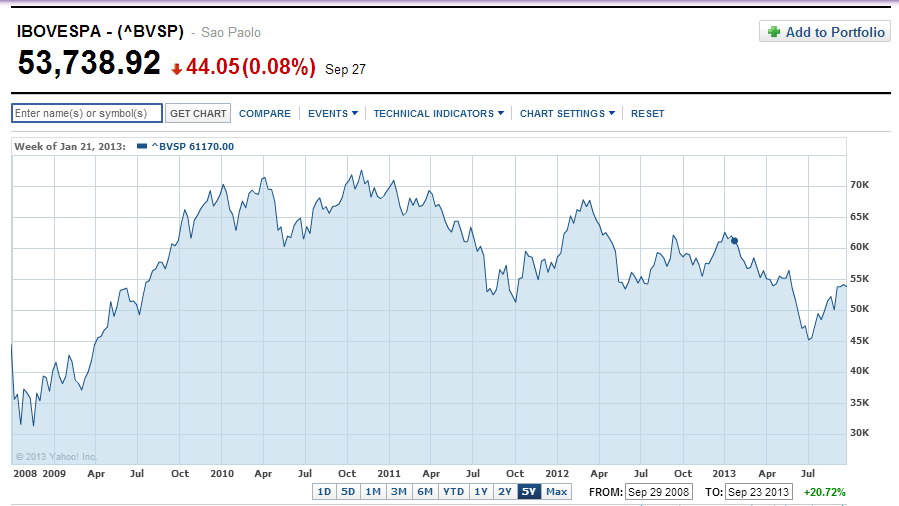This screenshot has height=506, width=899.
Task: Select the 2Y time range
Action: (x=505, y=492)
